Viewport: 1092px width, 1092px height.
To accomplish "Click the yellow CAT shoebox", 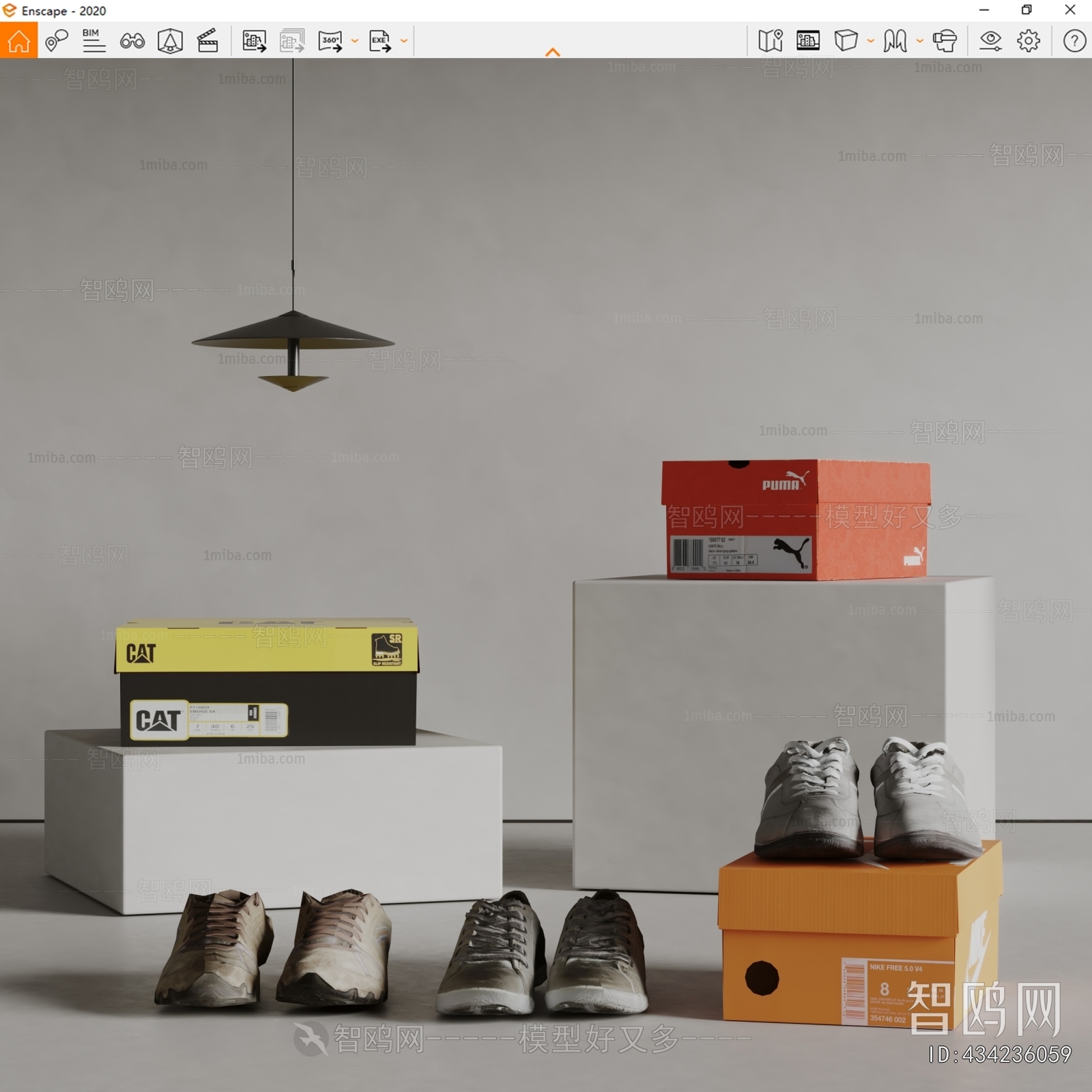I will (x=266, y=682).
